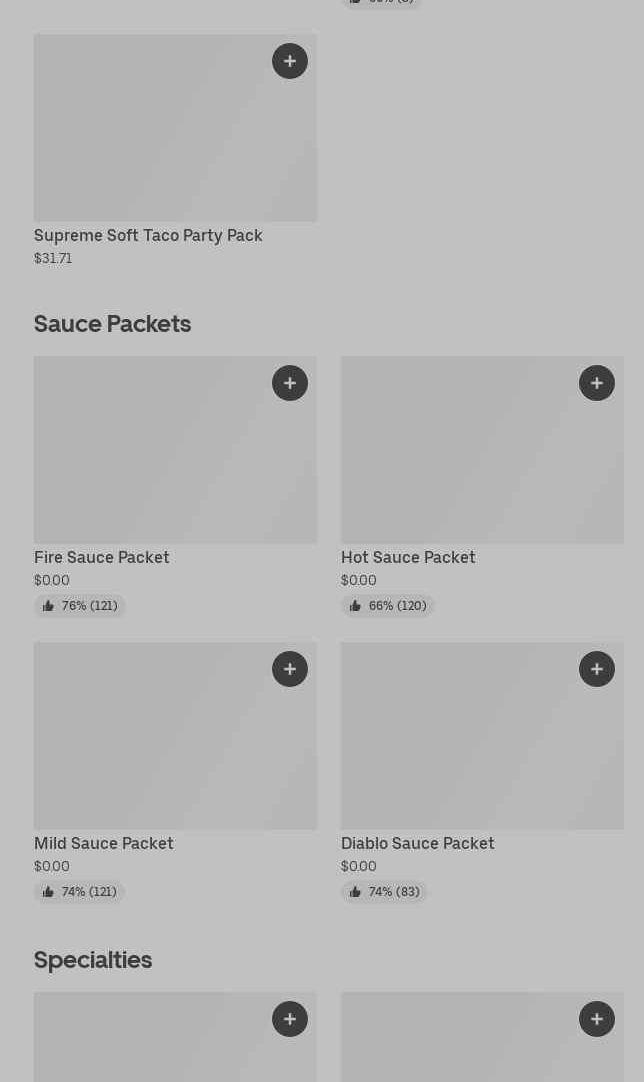Click the Diablo Sauce 74% (83) rating badge

385,892
